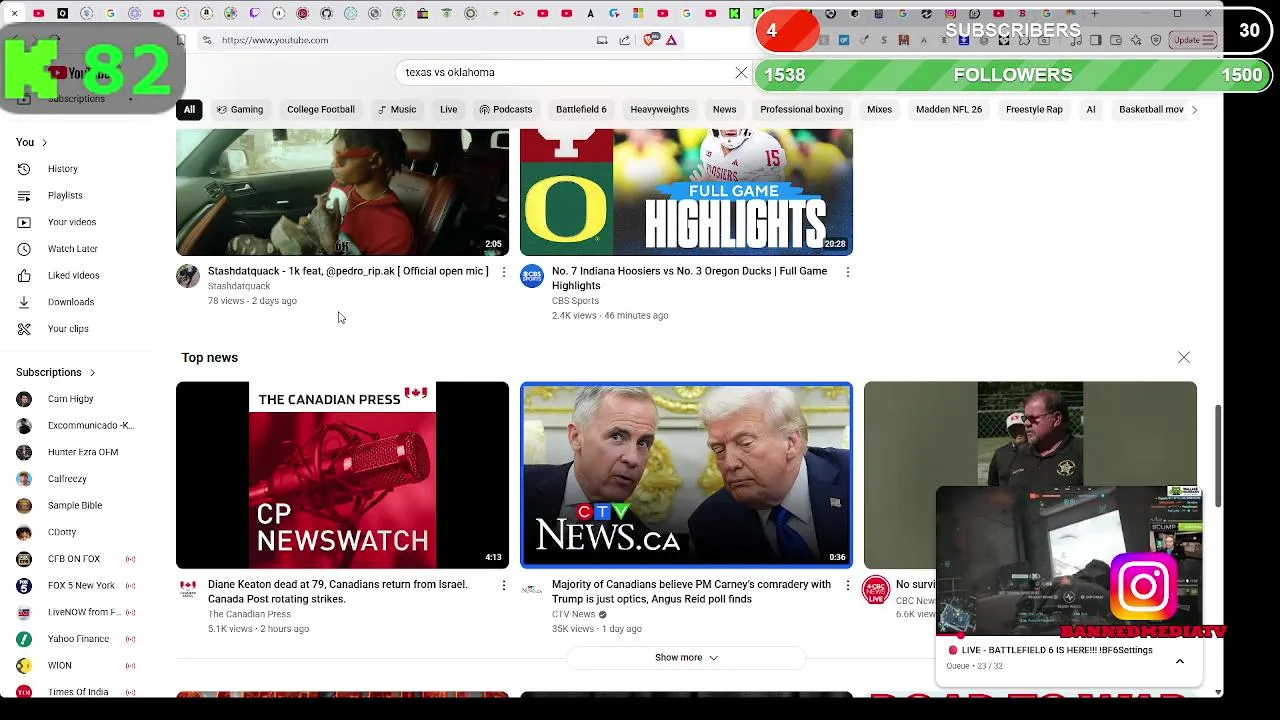1280x720 pixels.
Task: Open the Stashdatquack 1k feat video title
Action: coord(348,271)
